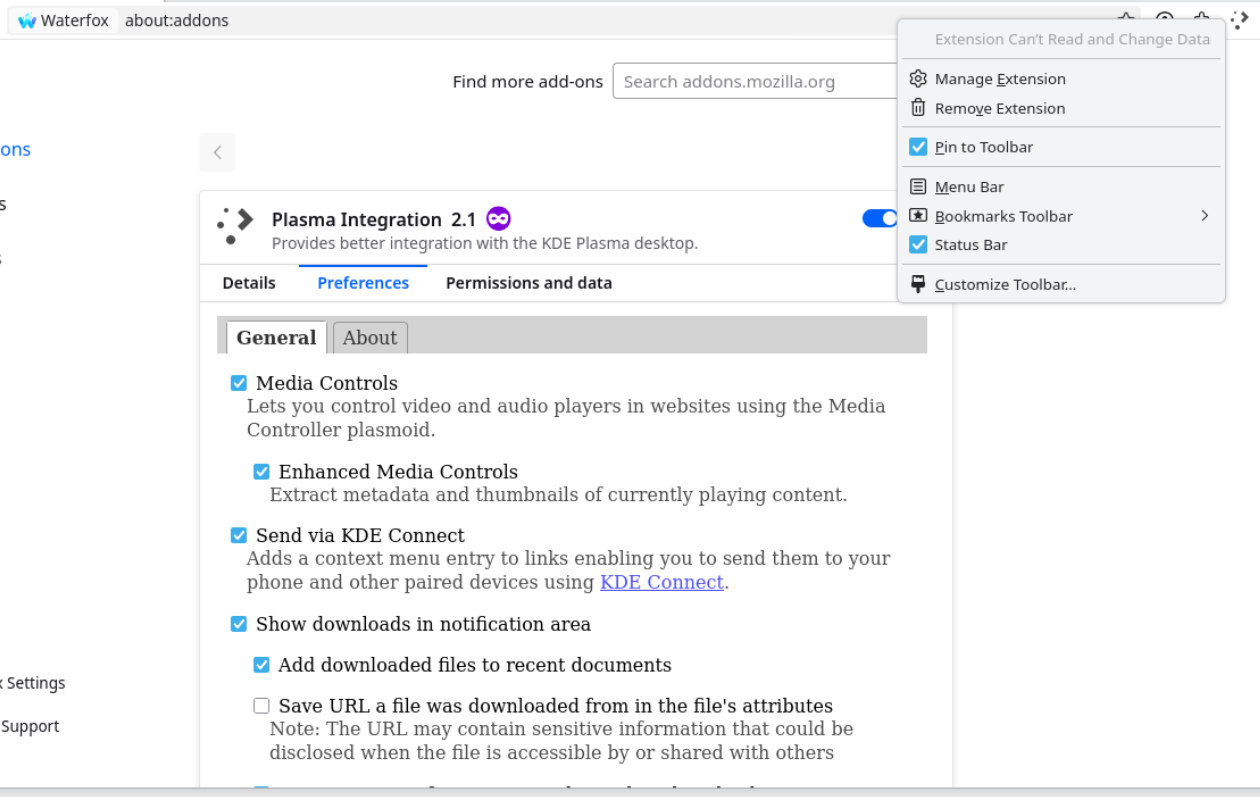
Task: Click 'Lets you control video and audio players' text
Action: tap(566, 418)
